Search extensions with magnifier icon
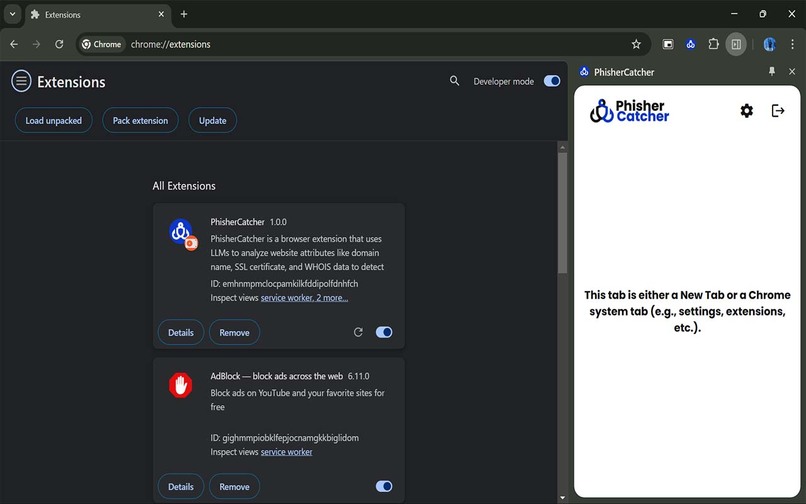Image resolution: width=806 pixels, height=504 pixels. tap(454, 81)
